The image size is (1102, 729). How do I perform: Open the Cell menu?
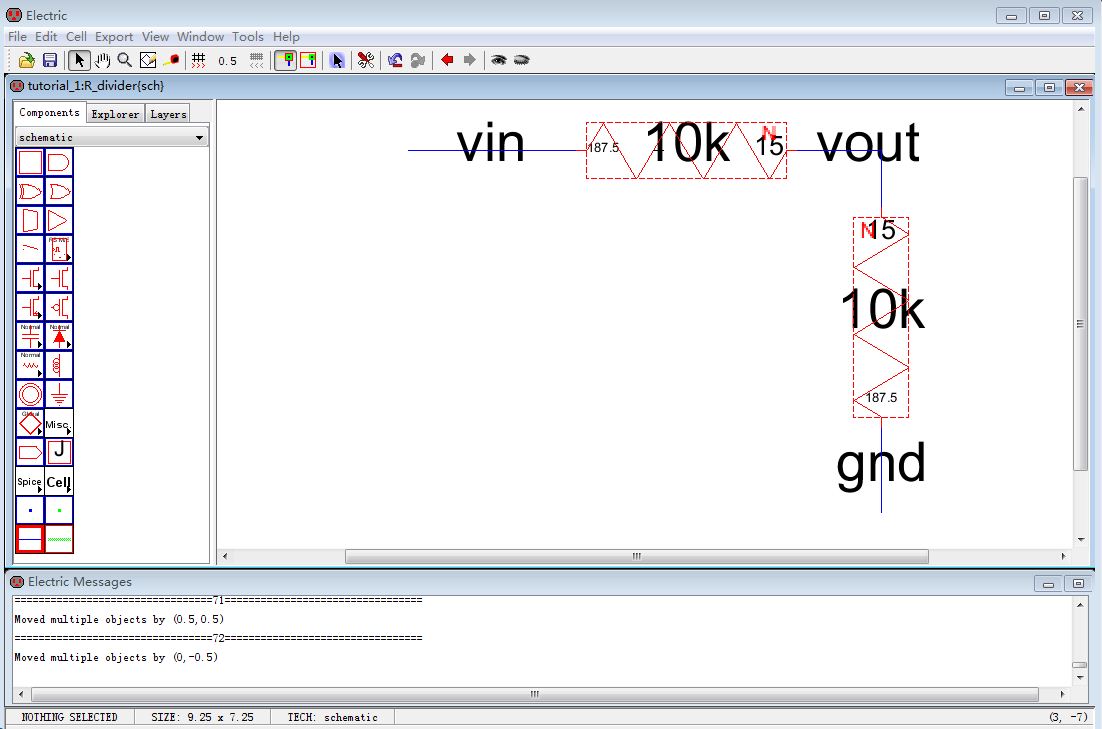(x=76, y=37)
